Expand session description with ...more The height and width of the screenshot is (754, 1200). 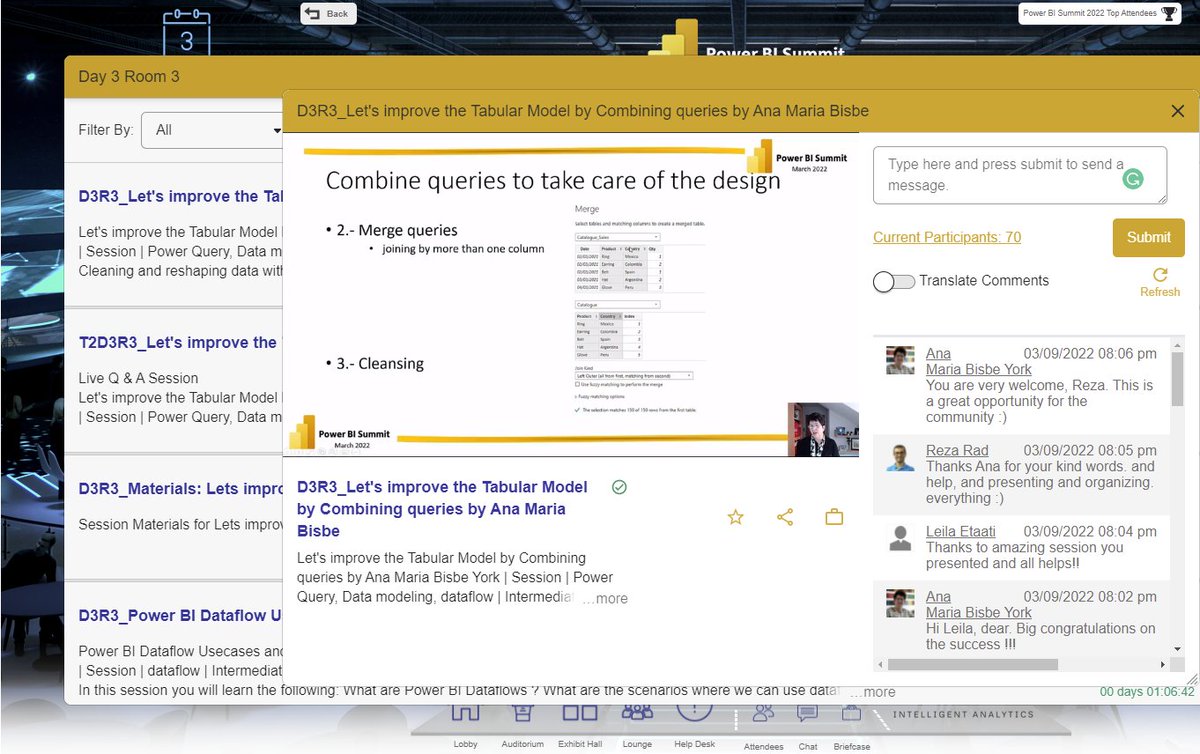pos(605,598)
